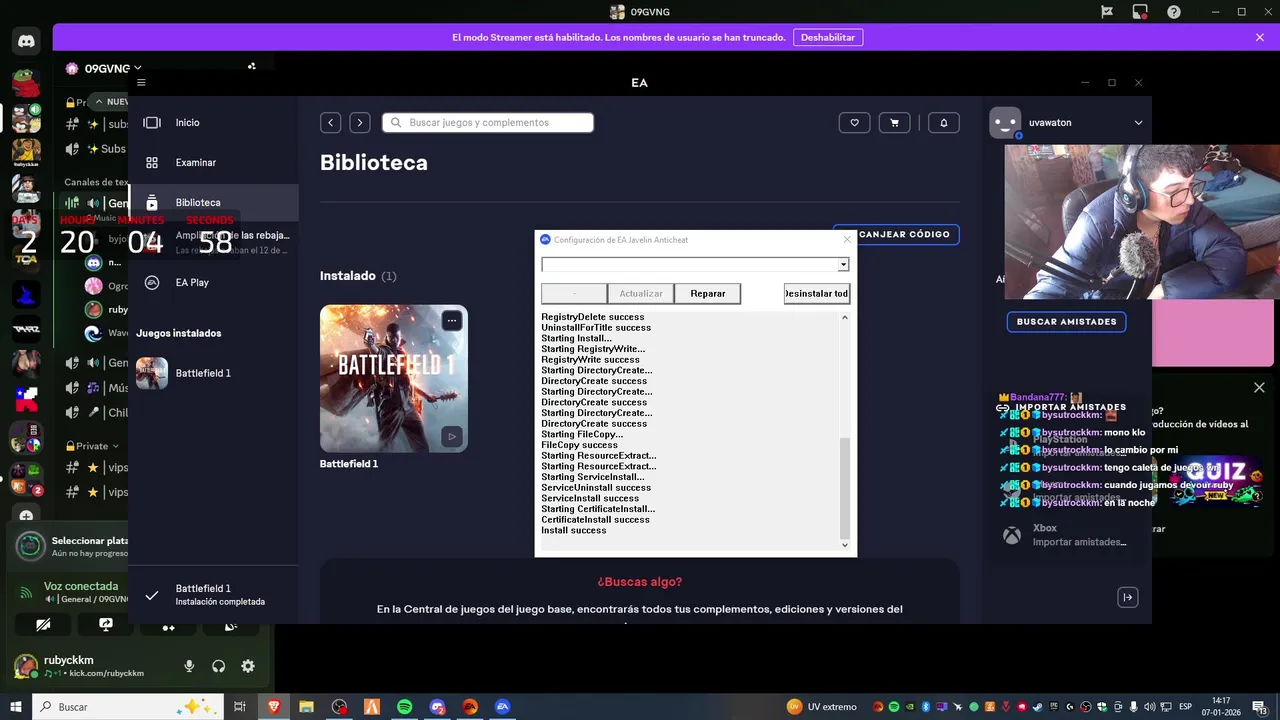Open EA notifications bell

tap(944, 122)
